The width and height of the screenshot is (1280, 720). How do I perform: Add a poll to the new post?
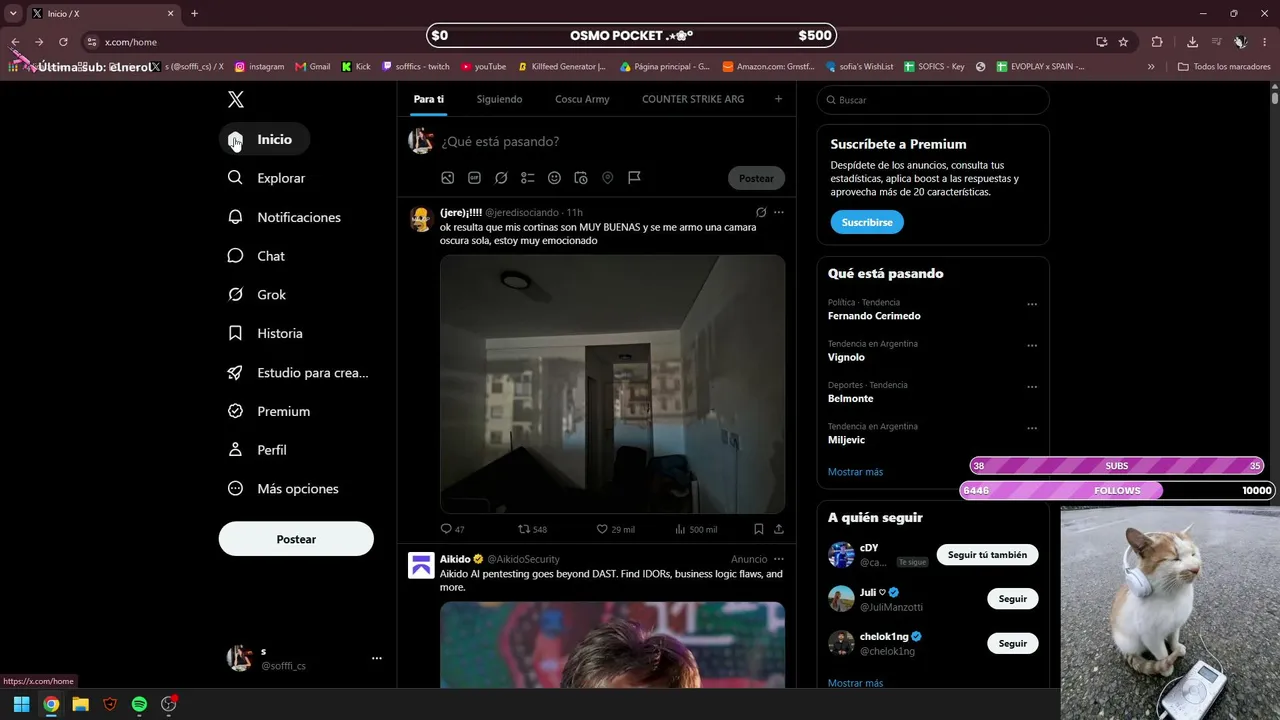[x=528, y=178]
